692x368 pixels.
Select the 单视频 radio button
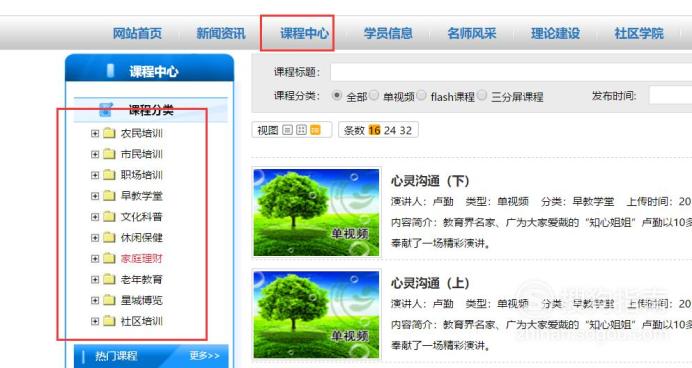(374, 95)
